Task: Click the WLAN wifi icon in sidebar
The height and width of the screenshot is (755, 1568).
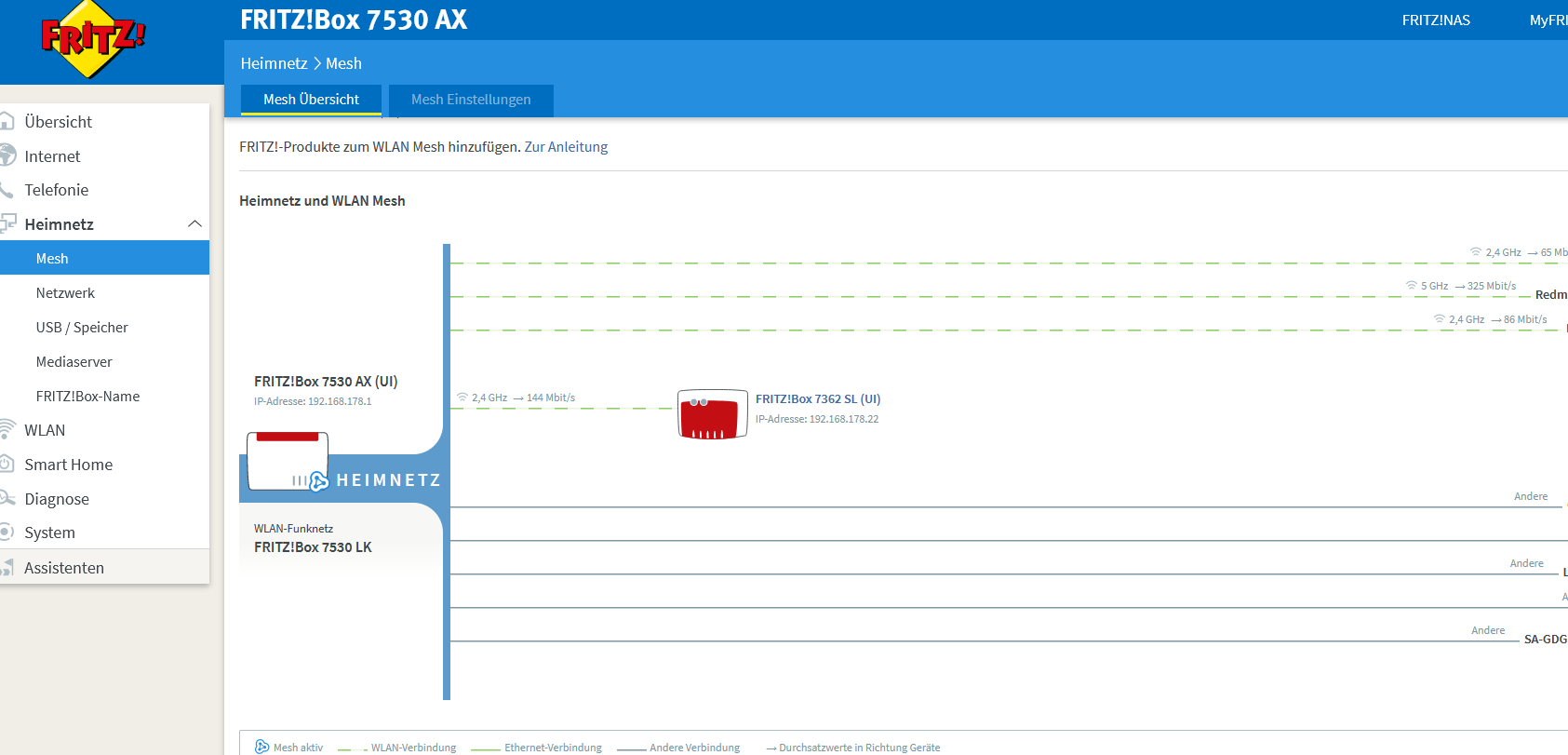Action: pyautogui.click(x=7, y=429)
